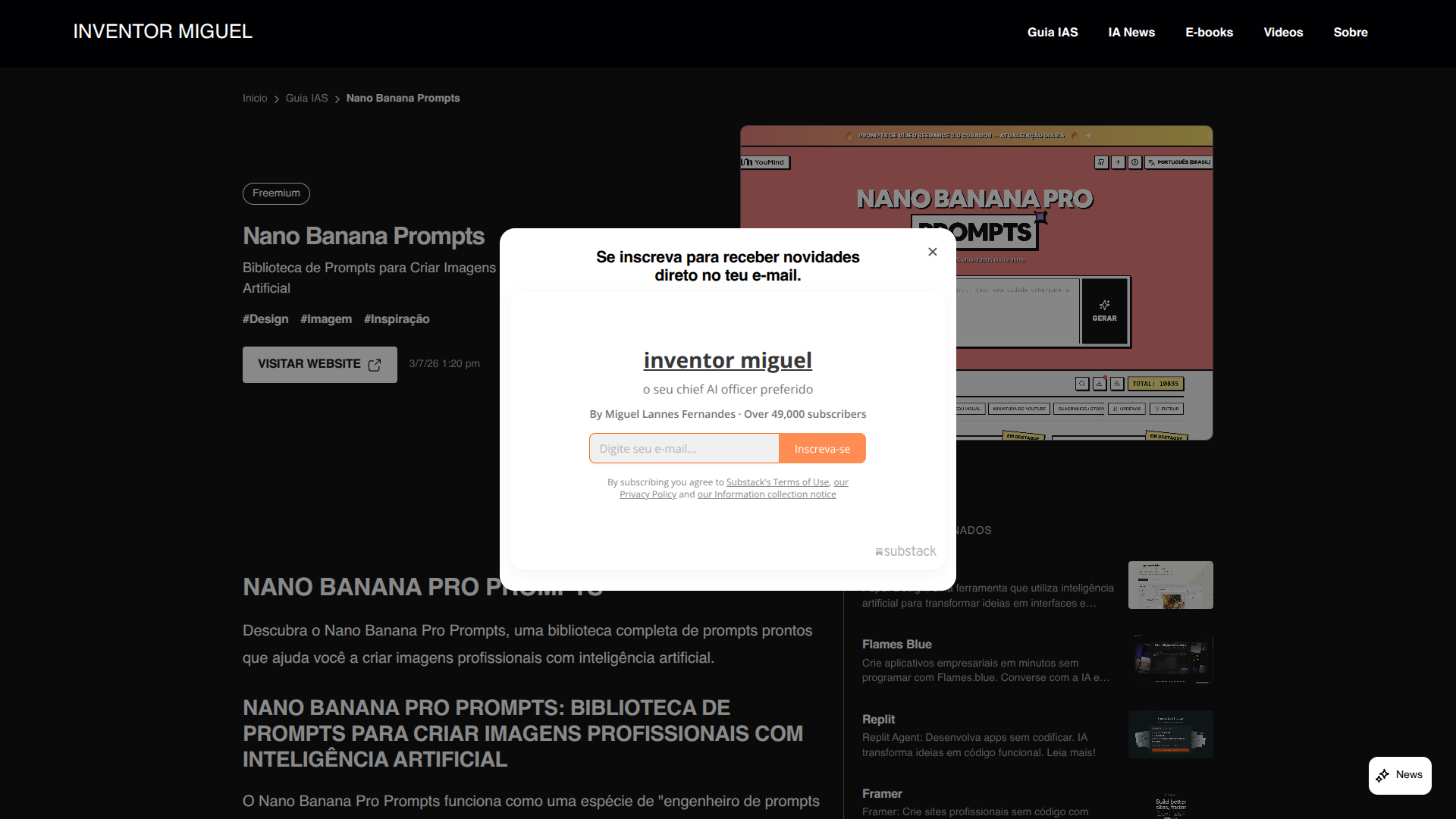The image size is (1456, 819).
Task: Click the 3/7/26 1:20 pm date text
Action: 444,364
